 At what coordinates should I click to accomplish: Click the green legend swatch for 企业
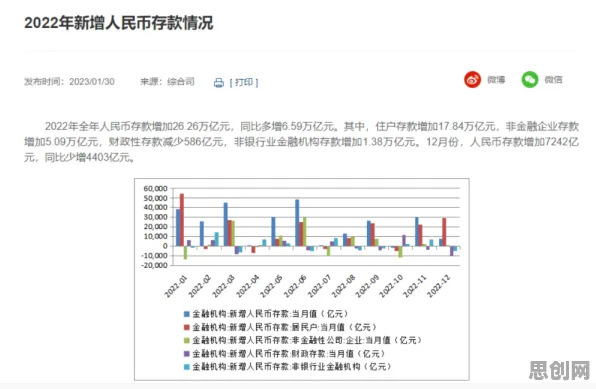pyautogui.click(x=187, y=340)
